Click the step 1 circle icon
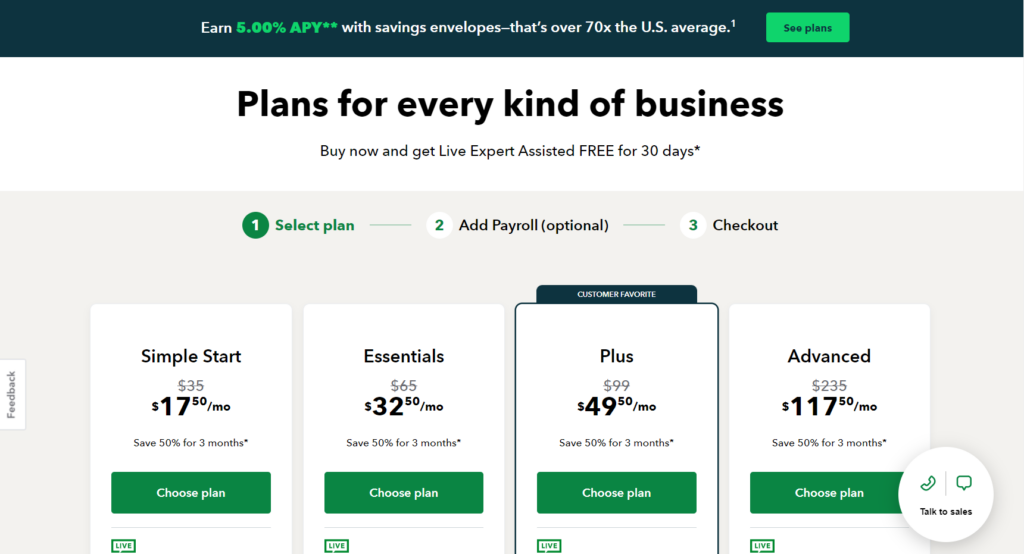 pos(255,225)
